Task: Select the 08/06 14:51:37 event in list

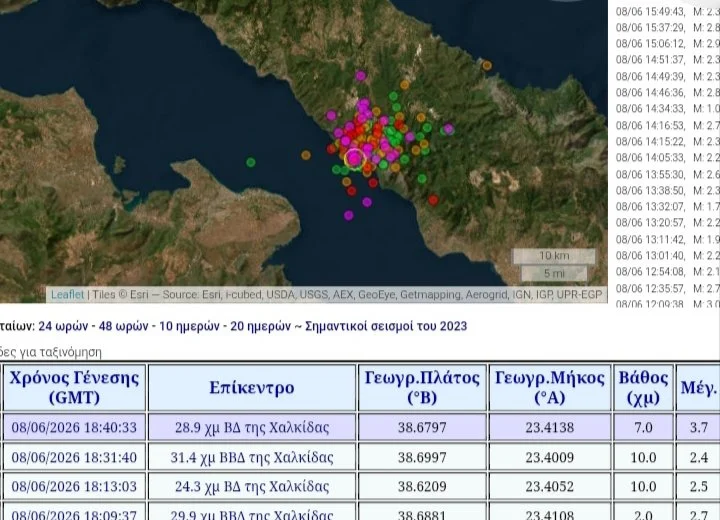Action: [x=668, y=60]
